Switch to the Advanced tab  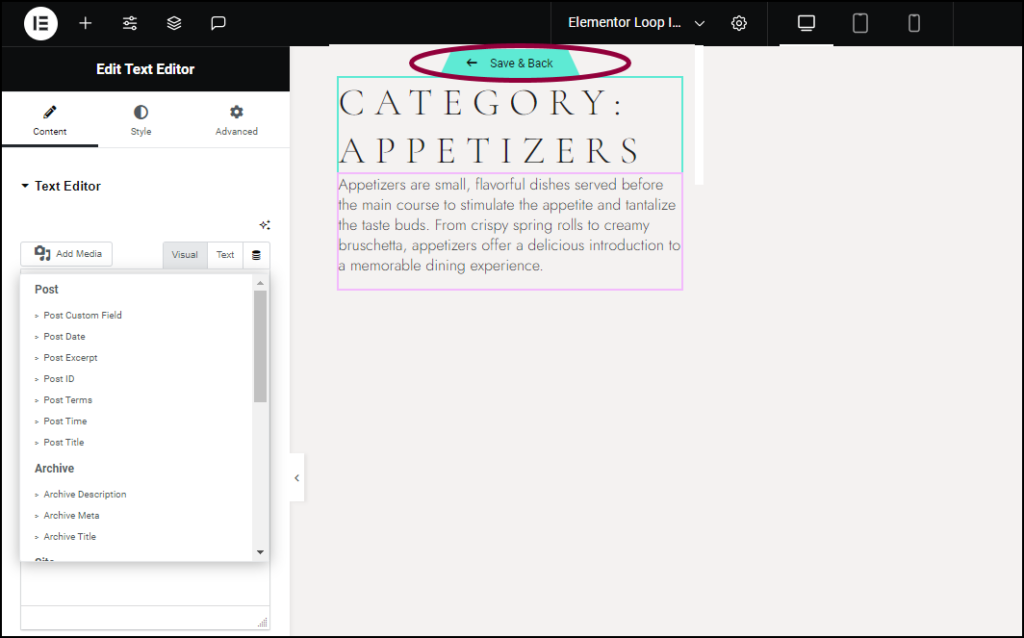[x=236, y=120]
